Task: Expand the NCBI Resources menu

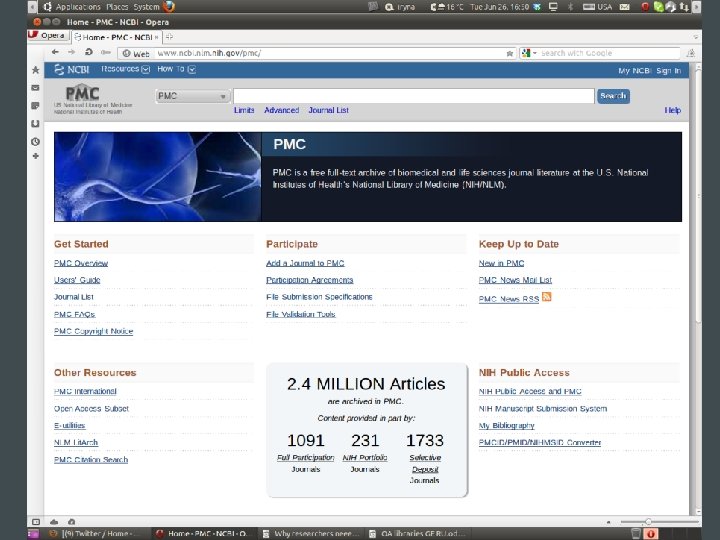Action: (x=125, y=69)
